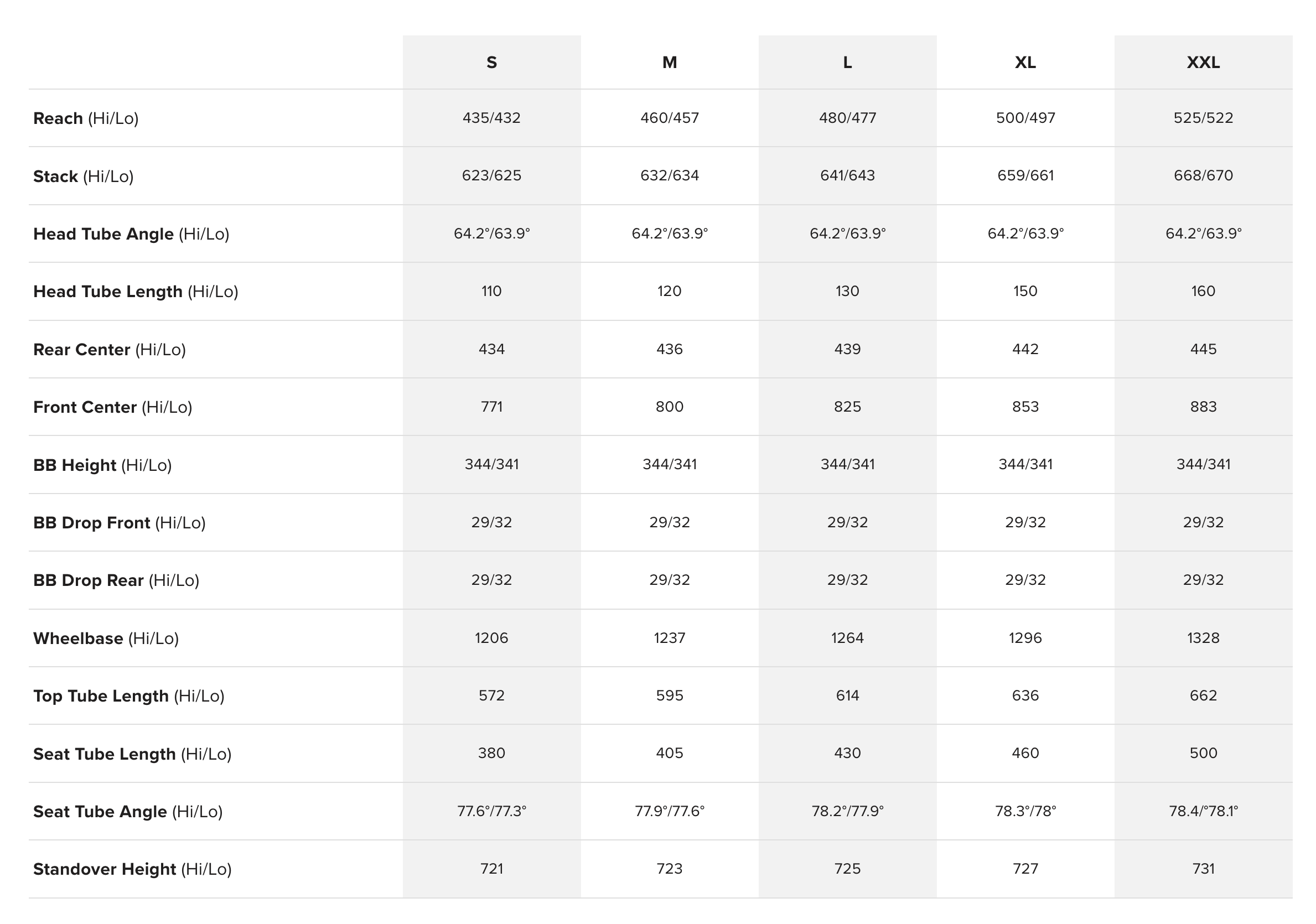The width and height of the screenshot is (1316, 924).
Task: Select the 636 Top Tube Length value
Action: click(x=1025, y=695)
